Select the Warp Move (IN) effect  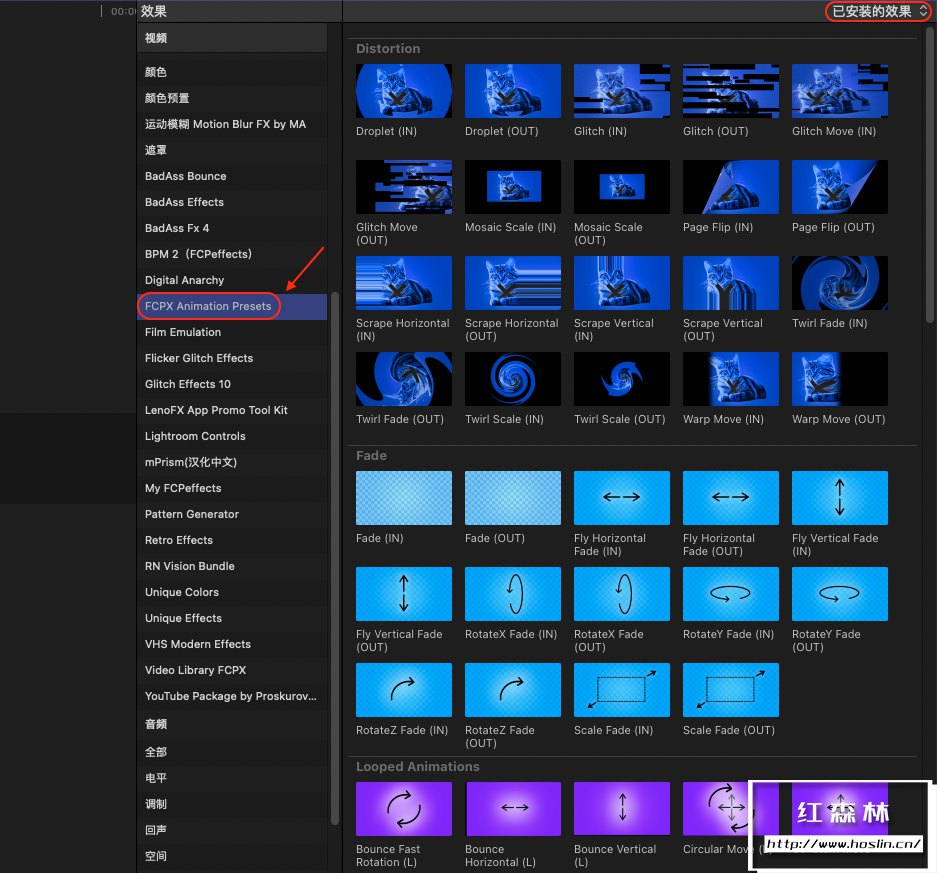730,379
